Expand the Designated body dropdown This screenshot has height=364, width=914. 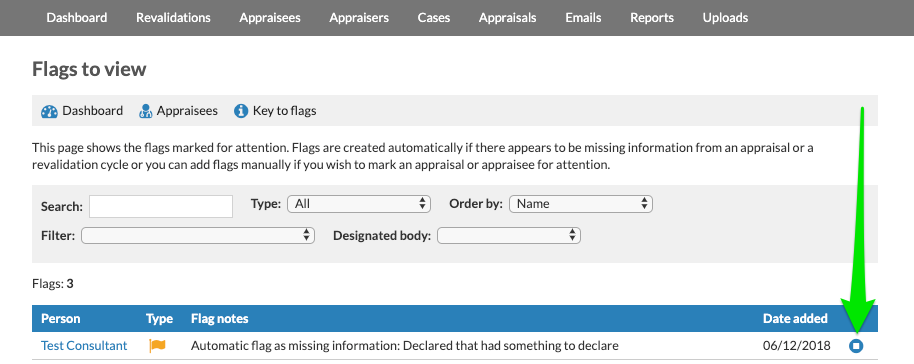pyautogui.click(x=509, y=236)
